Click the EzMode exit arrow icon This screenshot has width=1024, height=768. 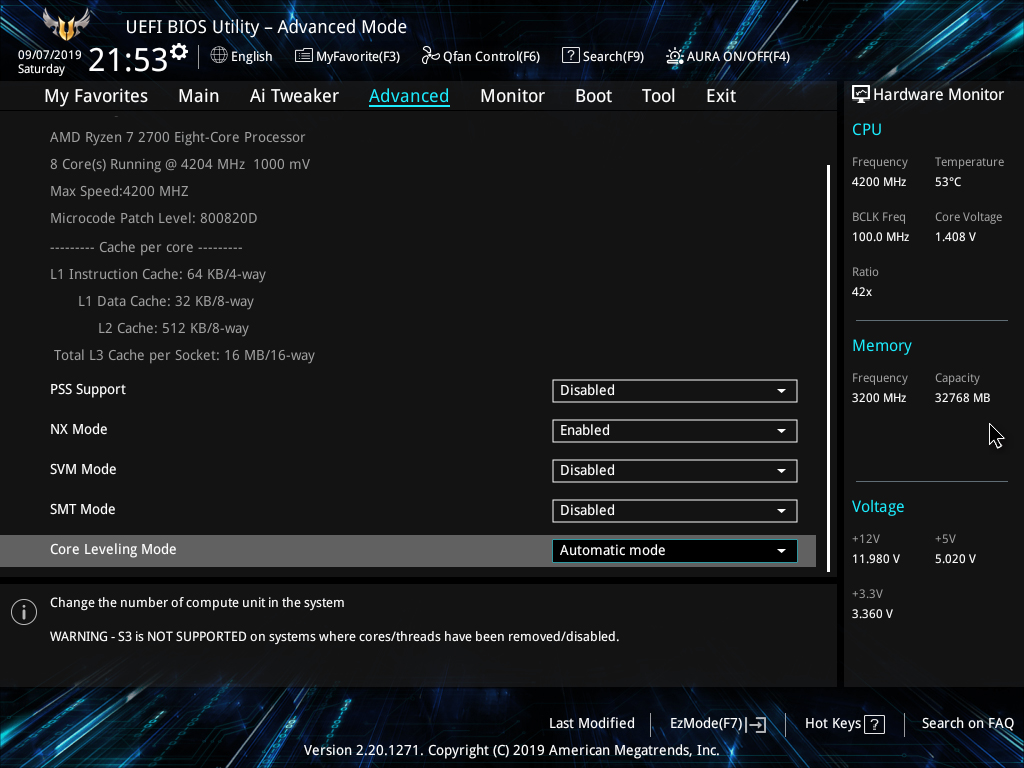coord(757,724)
